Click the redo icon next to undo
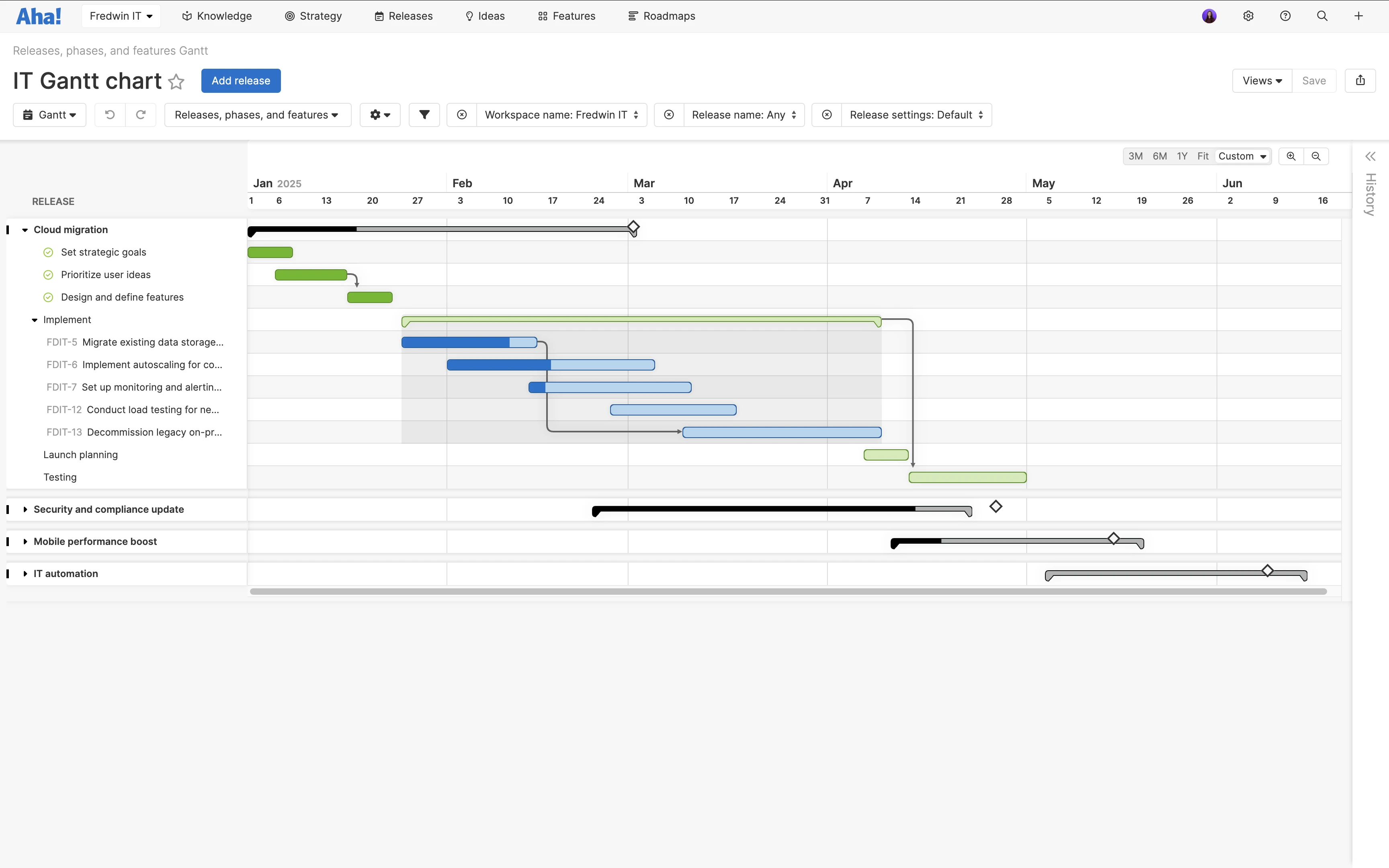 [x=141, y=114]
